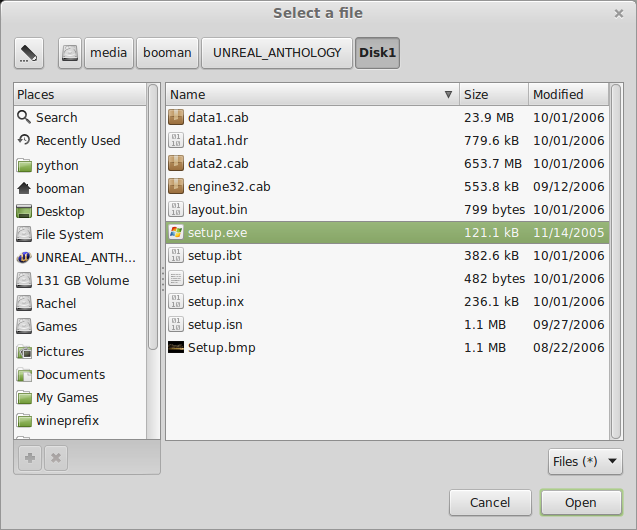Open Documents in Places

pos(80,374)
